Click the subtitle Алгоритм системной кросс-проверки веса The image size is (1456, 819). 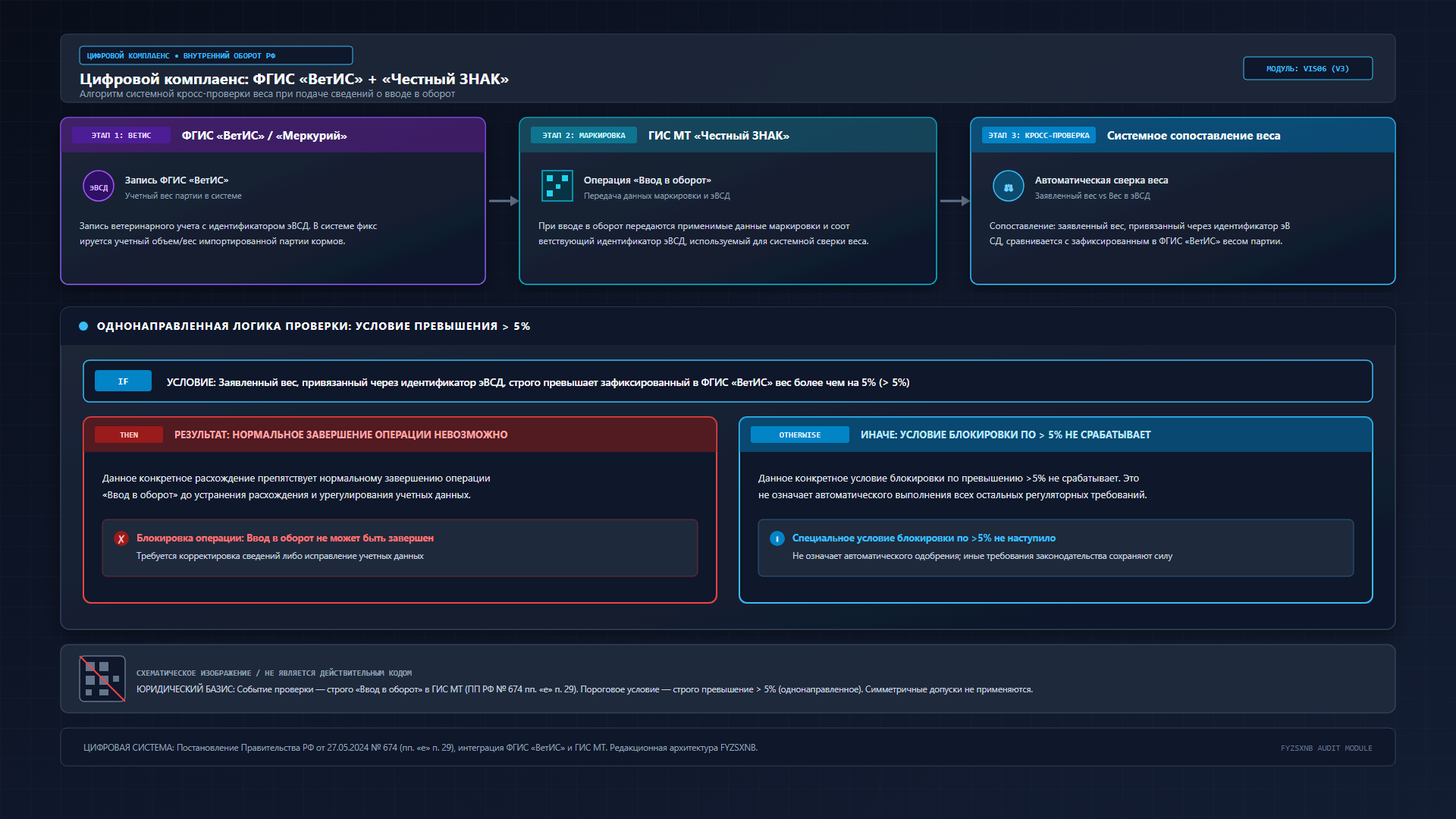click(268, 94)
